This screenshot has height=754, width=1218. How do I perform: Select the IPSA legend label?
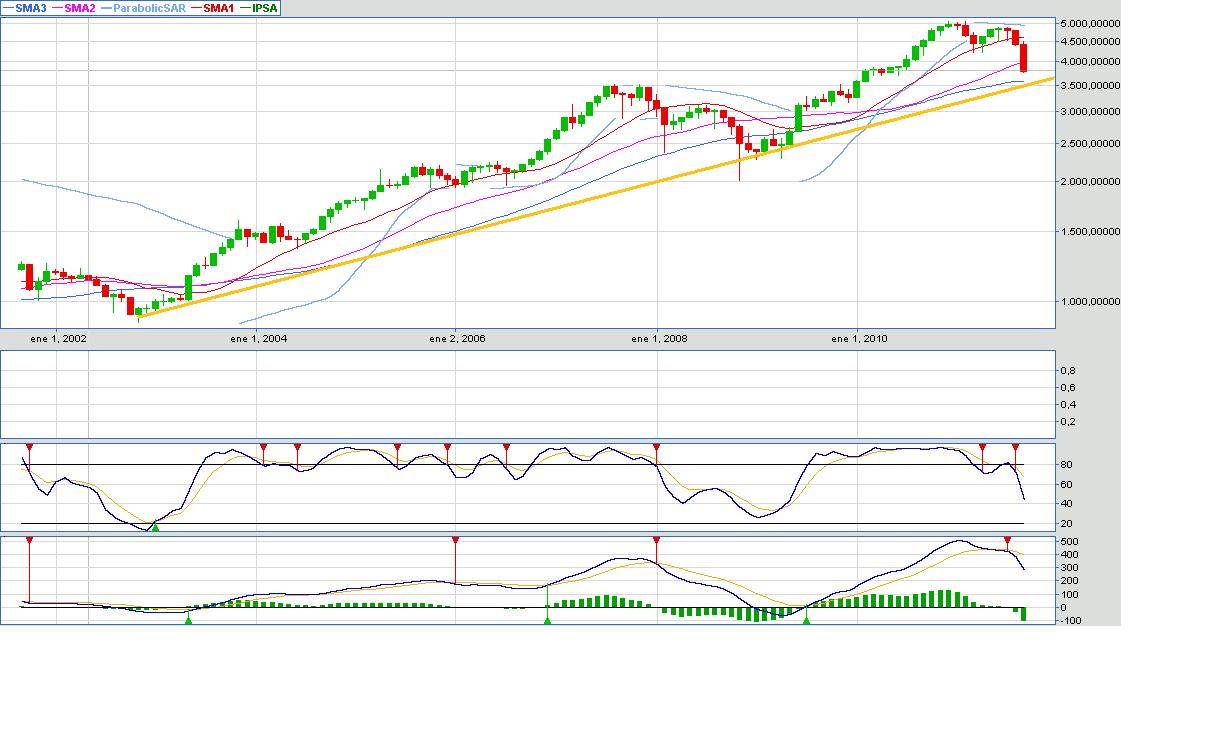click(264, 8)
